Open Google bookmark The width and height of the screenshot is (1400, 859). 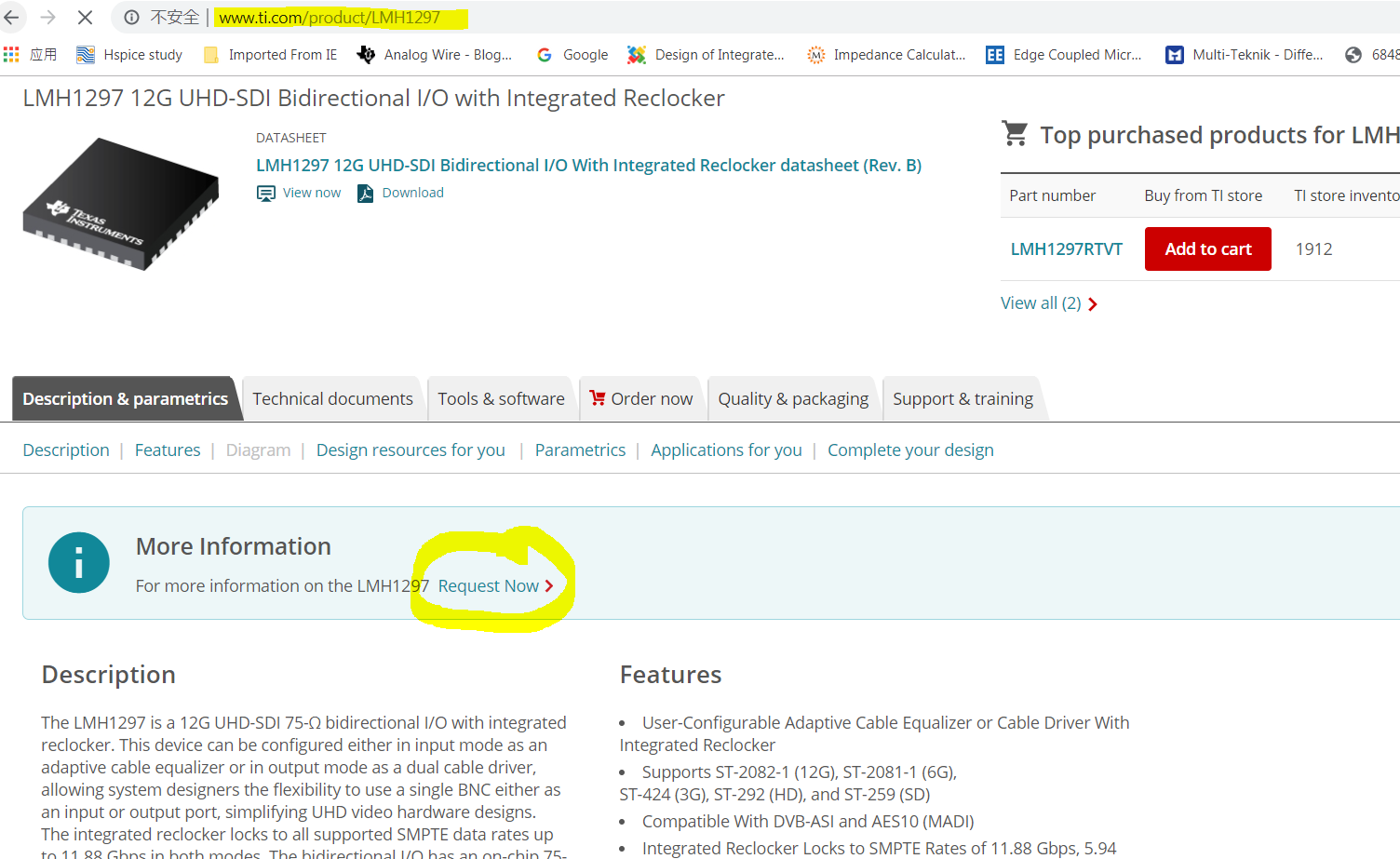(x=572, y=55)
